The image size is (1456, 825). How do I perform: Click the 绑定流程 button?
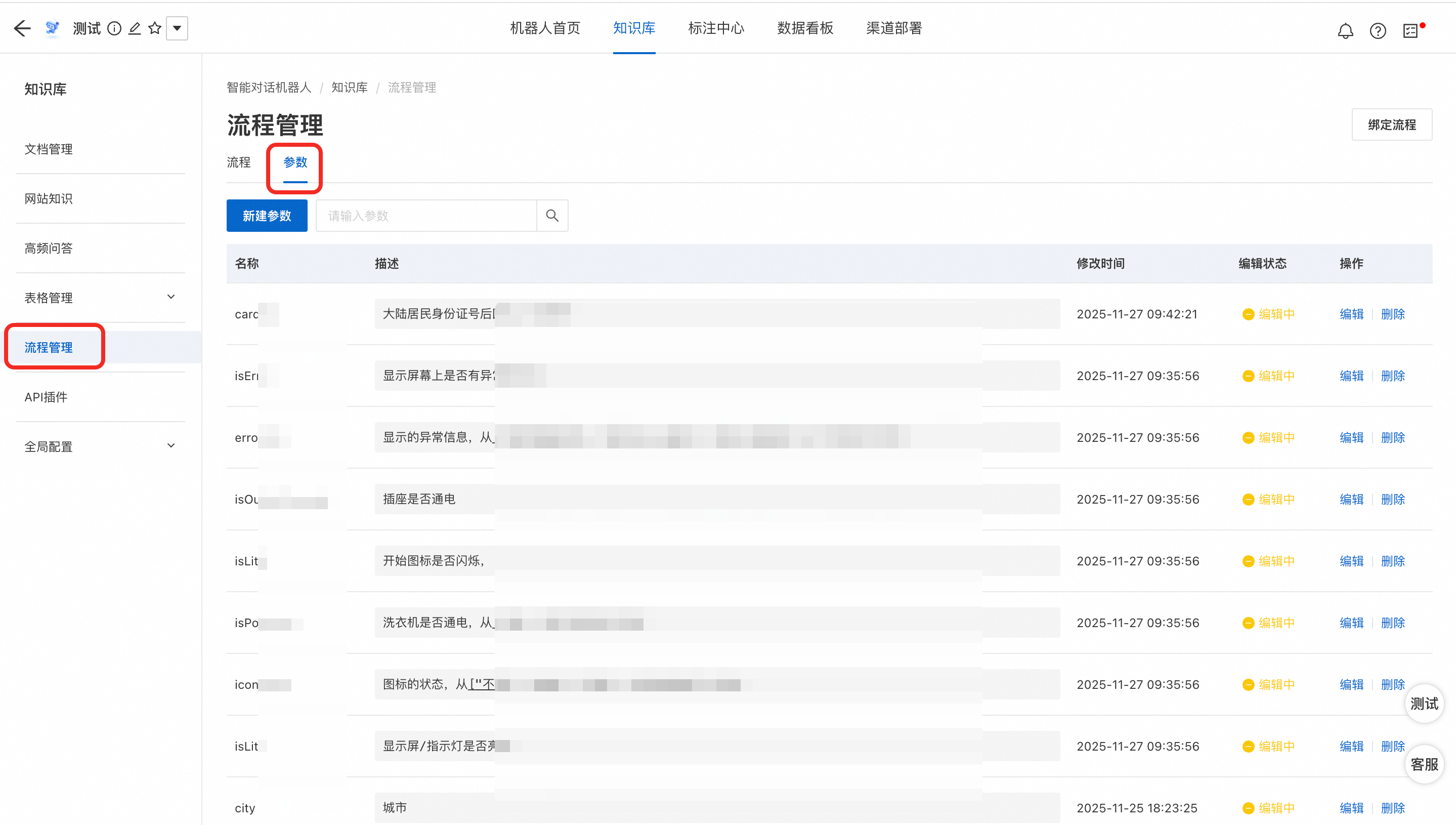tap(1391, 125)
